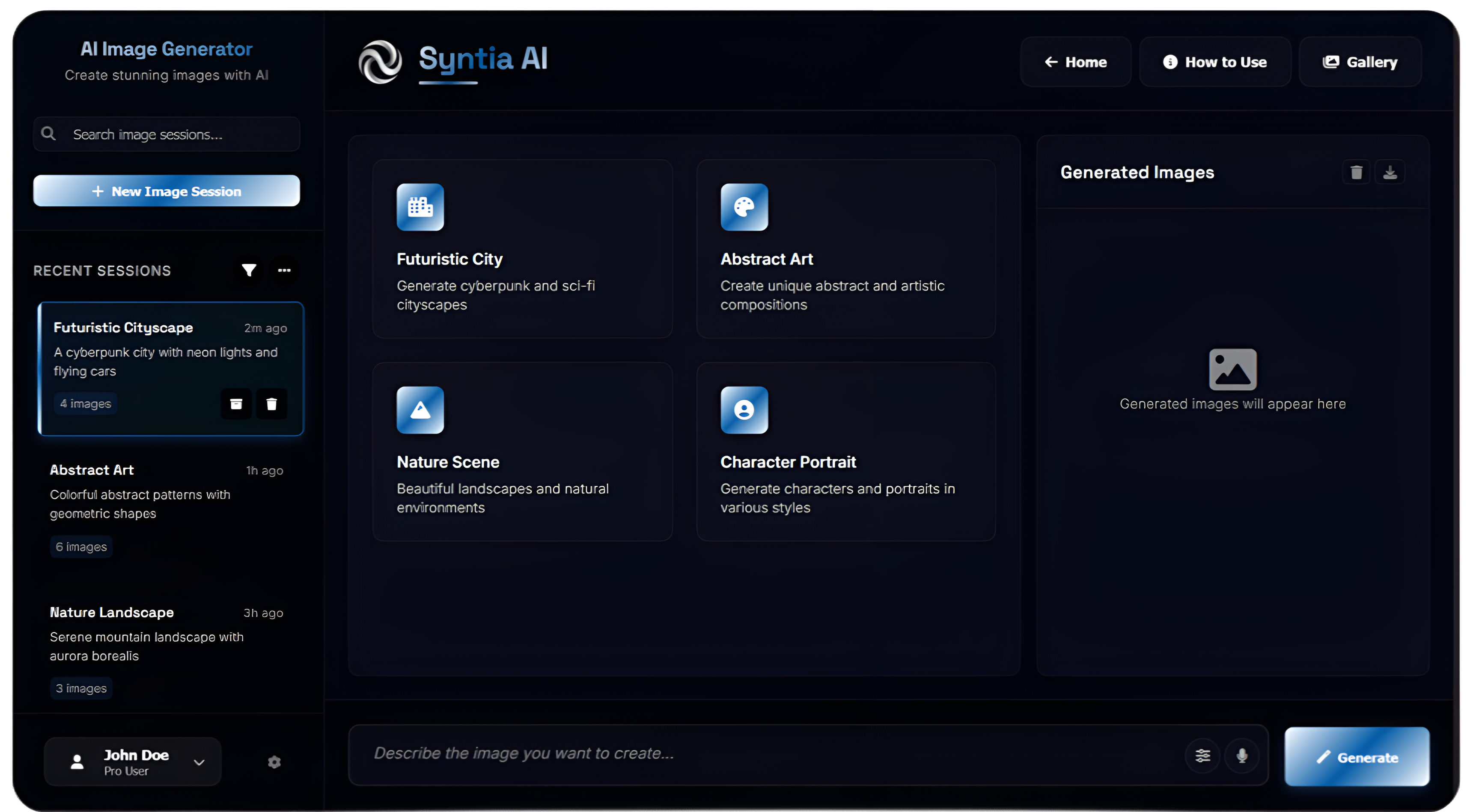The image size is (1476, 812).
Task: Start a New Image Session
Action: (167, 191)
